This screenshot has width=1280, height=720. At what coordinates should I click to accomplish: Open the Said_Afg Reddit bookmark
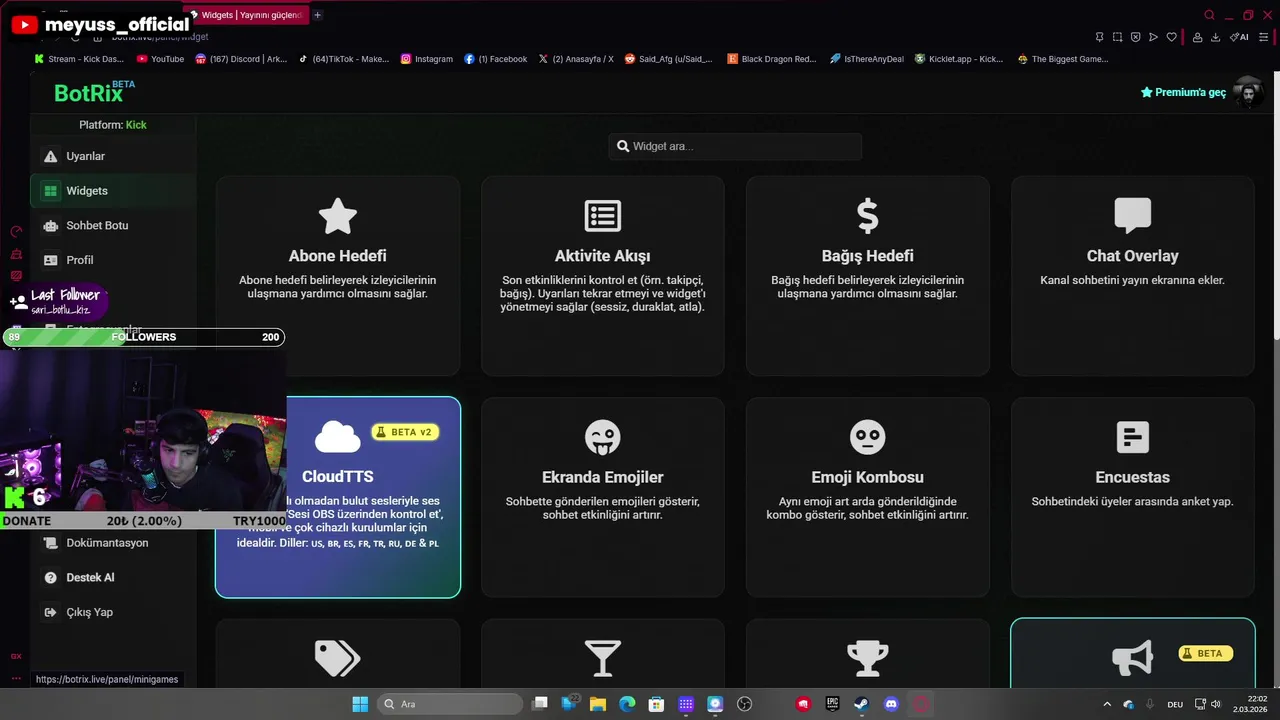669,59
